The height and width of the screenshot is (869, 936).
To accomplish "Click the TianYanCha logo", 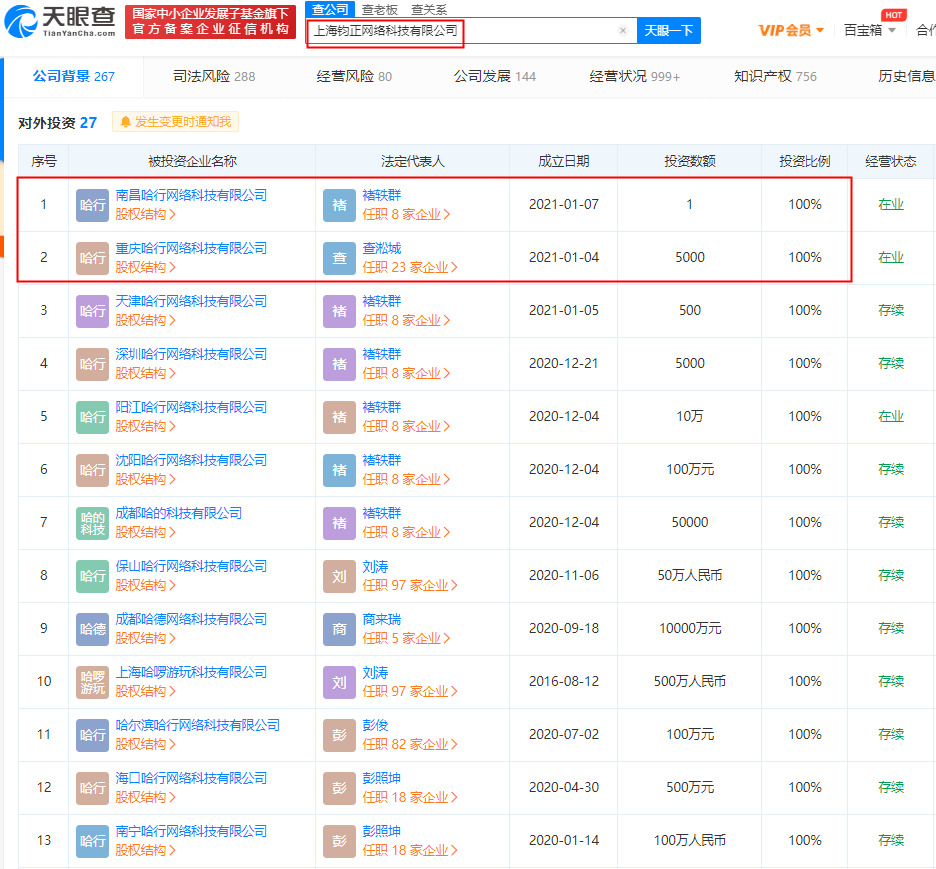I will coord(60,21).
